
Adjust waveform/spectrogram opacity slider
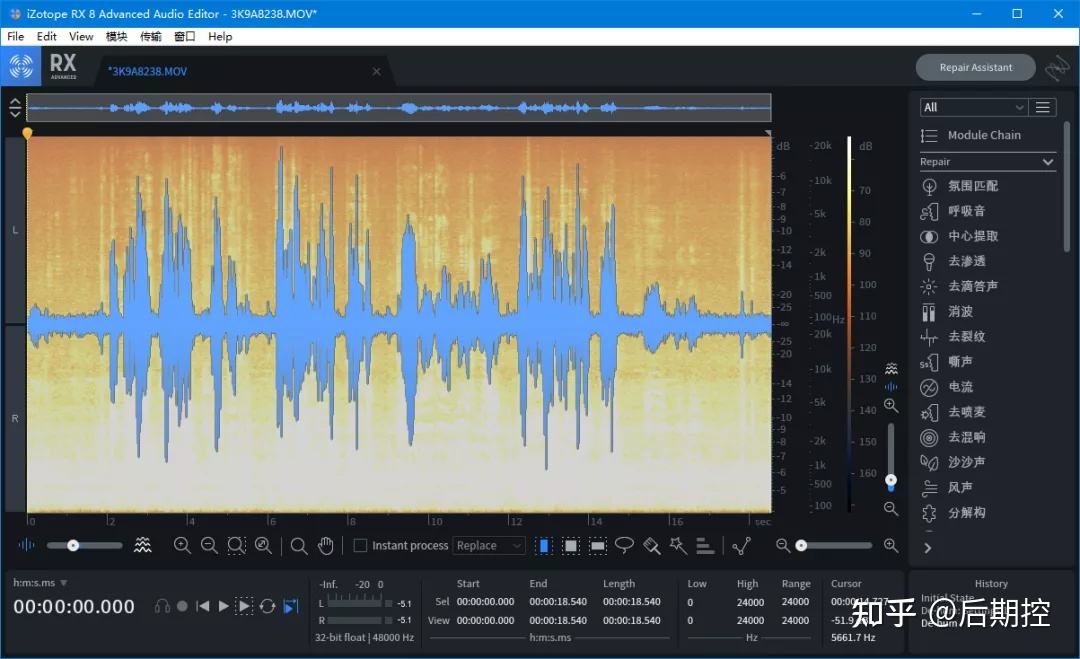(x=84, y=545)
